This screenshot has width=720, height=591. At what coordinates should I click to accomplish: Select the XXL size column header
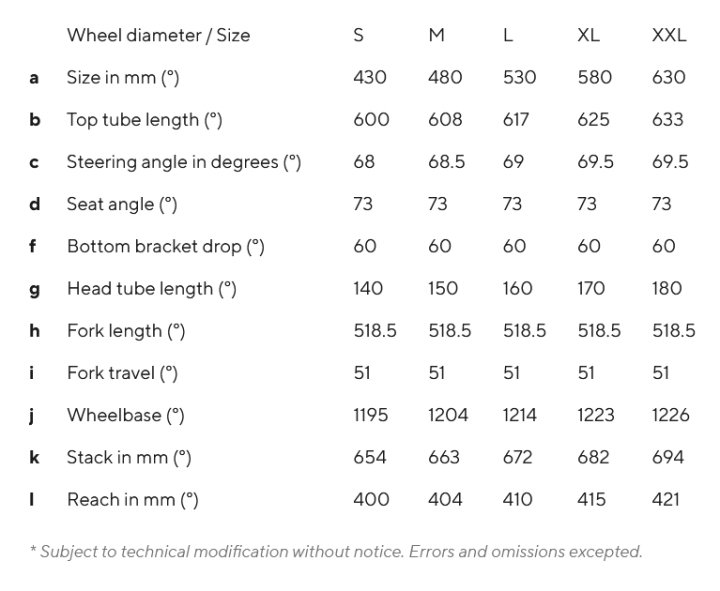pyautogui.click(x=669, y=35)
